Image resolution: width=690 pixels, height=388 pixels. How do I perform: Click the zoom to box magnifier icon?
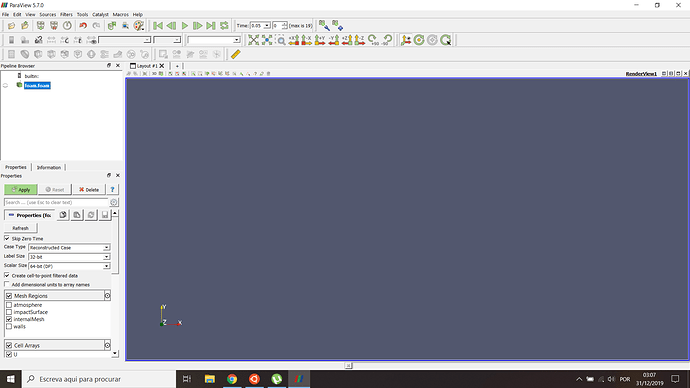coord(281,40)
